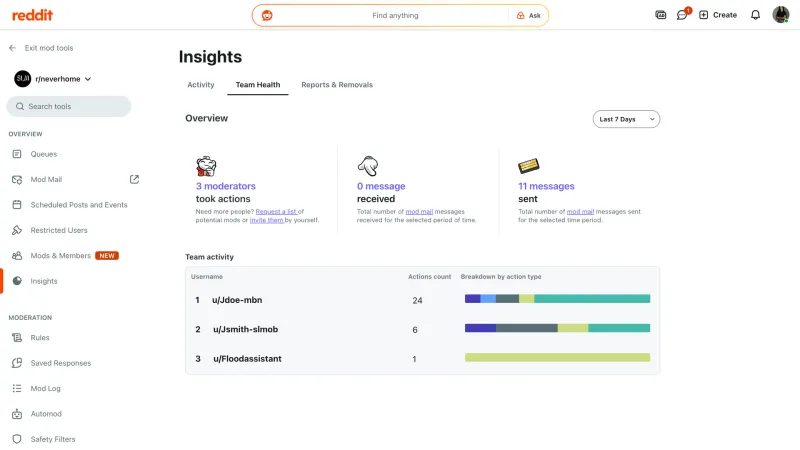Open Restricted Users icon

point(17,230)
